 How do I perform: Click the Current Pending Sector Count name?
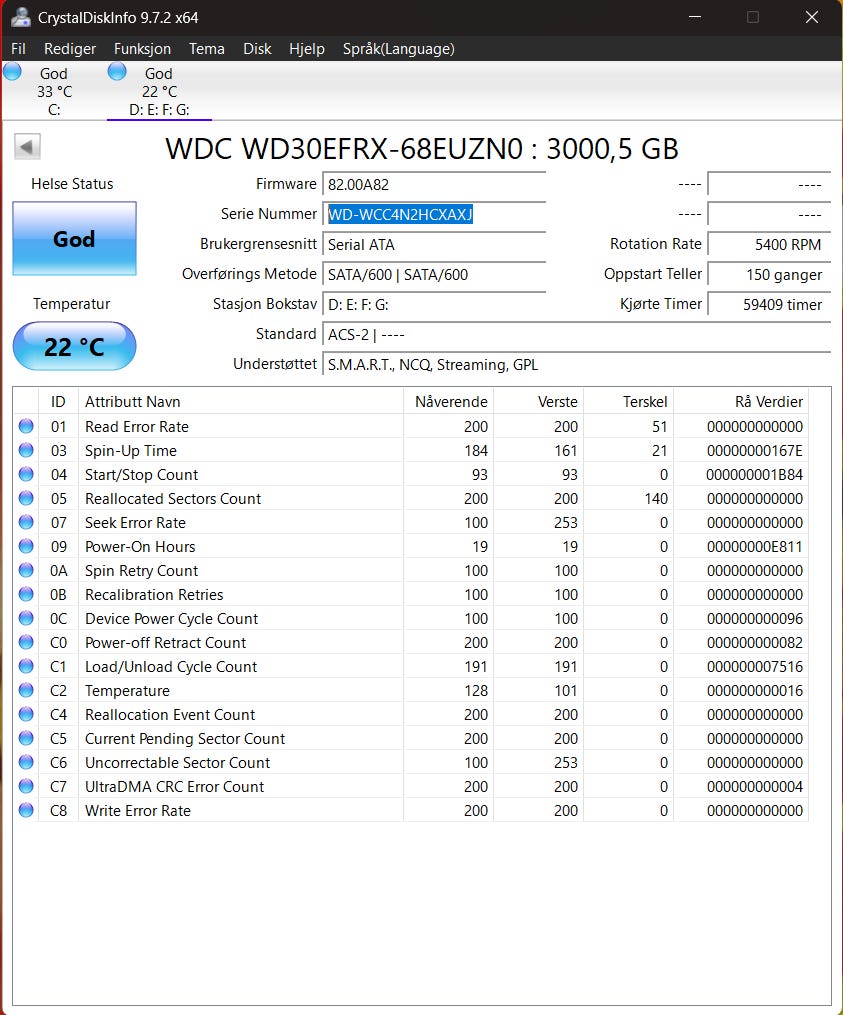click(185, 739)
